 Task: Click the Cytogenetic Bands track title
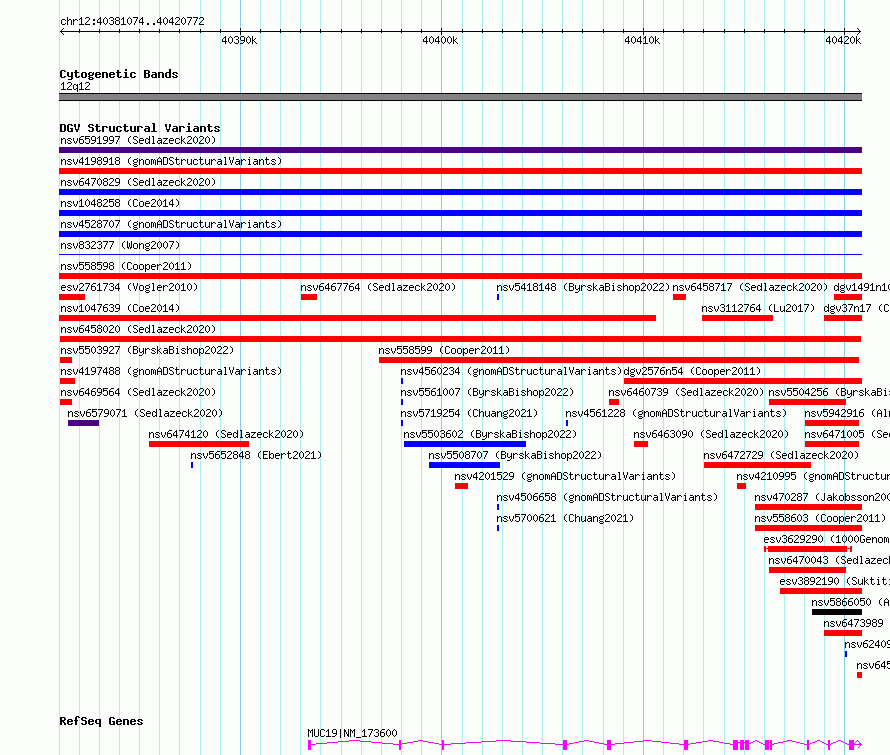(119, 74)
